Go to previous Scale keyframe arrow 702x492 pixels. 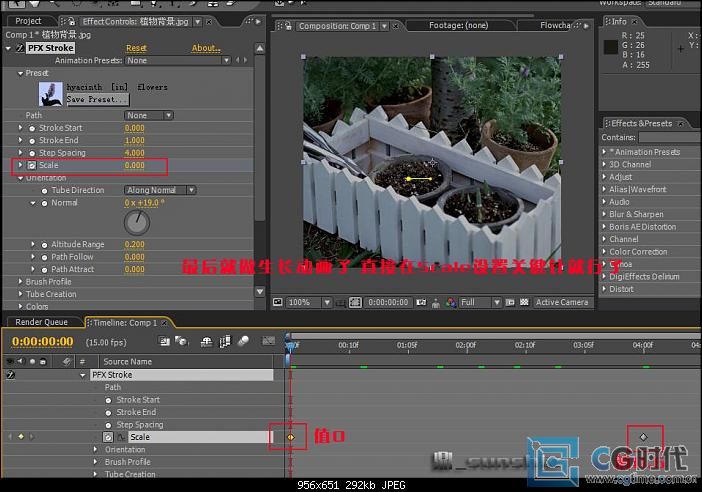point(10,436)
